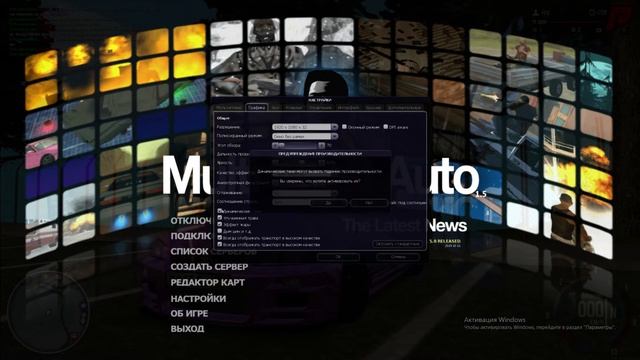Toggle the Улучшенная трава checkbox
The height and width of the screenshot is (360, 640).
220,218
